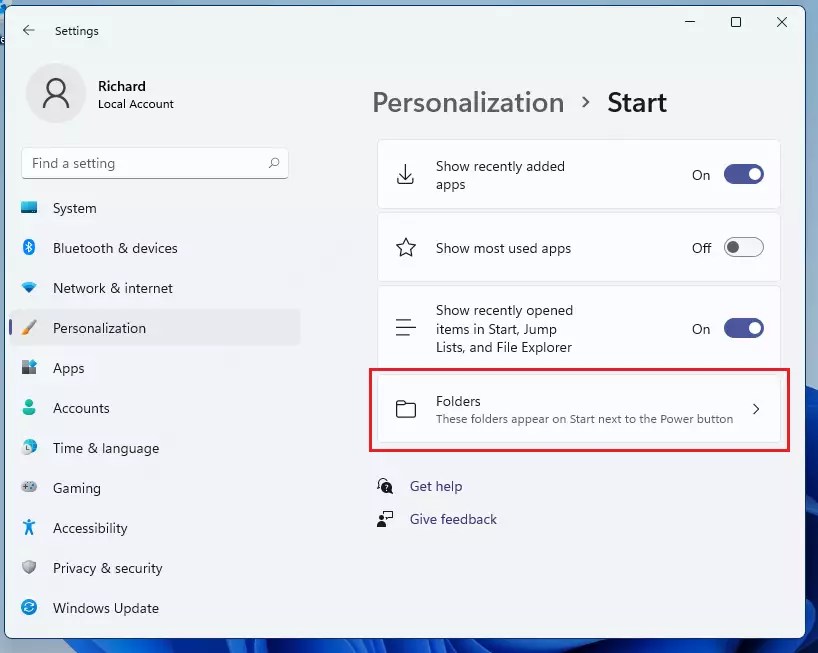Open Richard's account profile picture
The image size is (818, 653).
56,93
